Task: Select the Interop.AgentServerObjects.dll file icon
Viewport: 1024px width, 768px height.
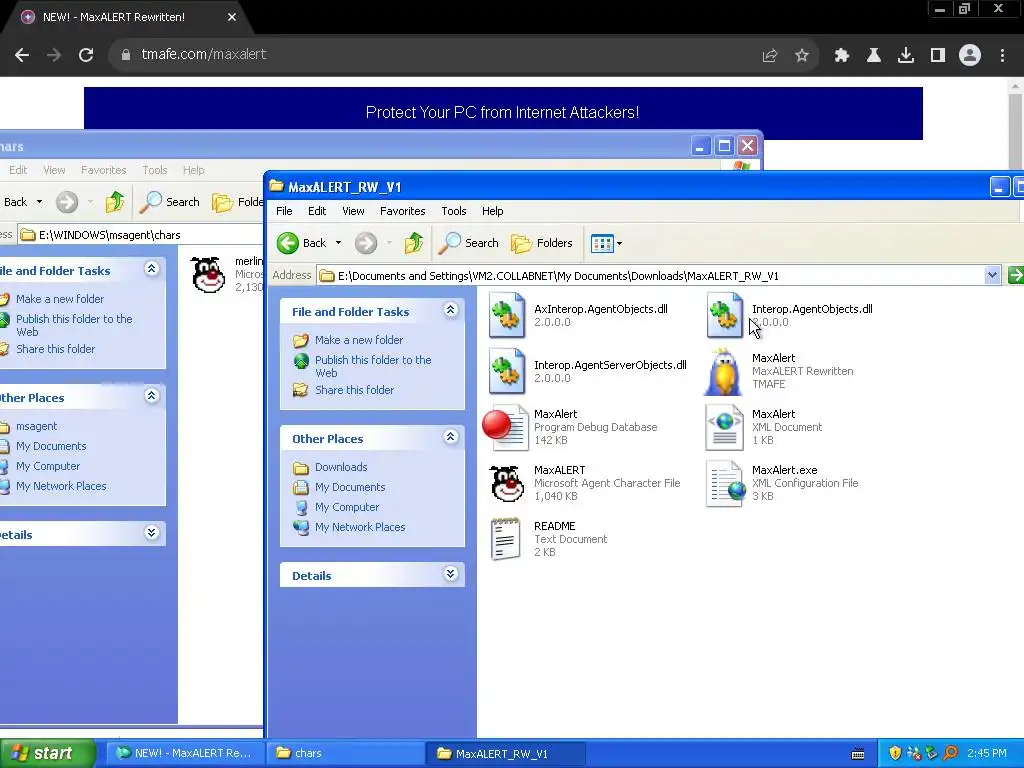Action: [507, 372]
